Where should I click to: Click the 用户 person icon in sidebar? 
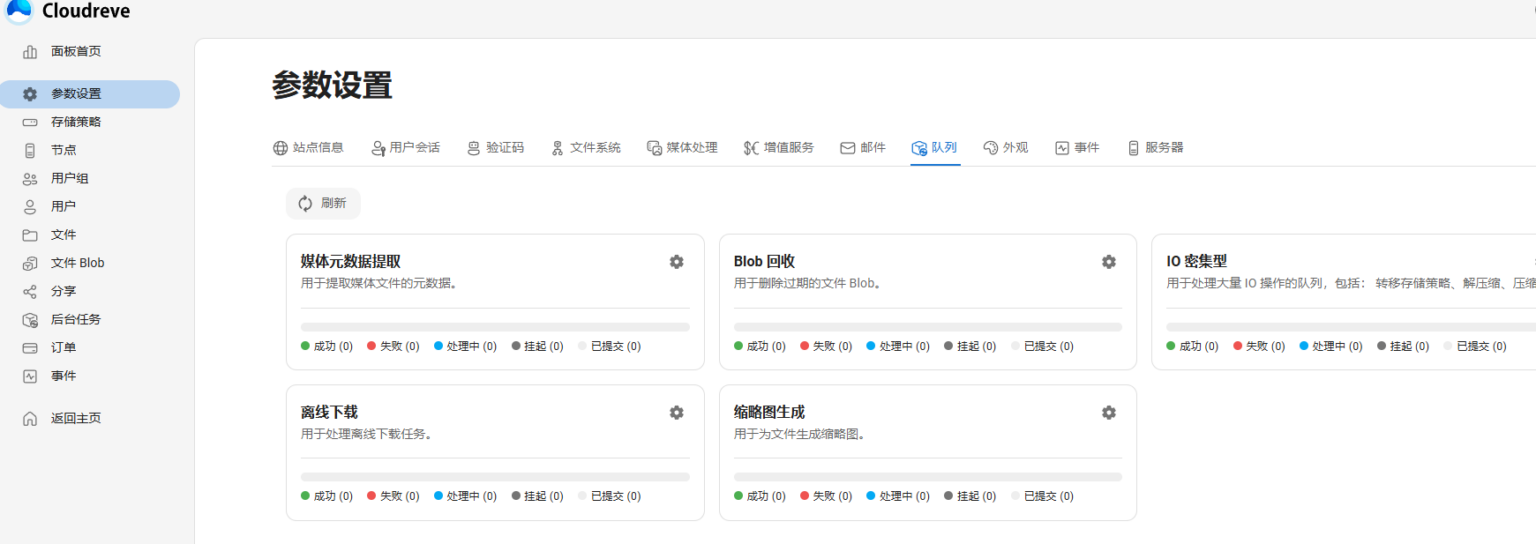coord(30,206)
